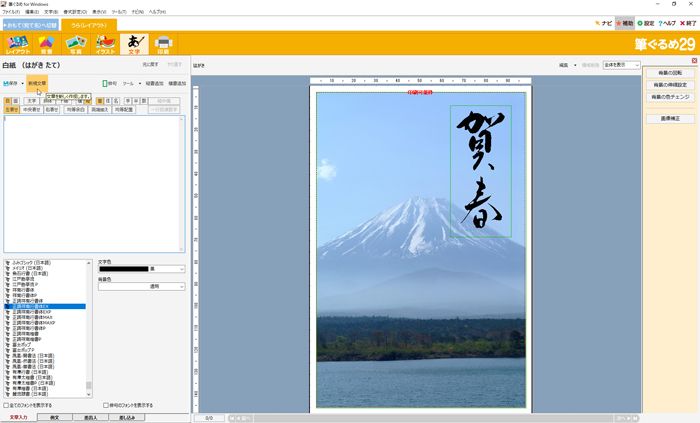Open the レイアウト (Layout) toolbar icon
This screenshot has width=700, height=423.
[18, 43]
